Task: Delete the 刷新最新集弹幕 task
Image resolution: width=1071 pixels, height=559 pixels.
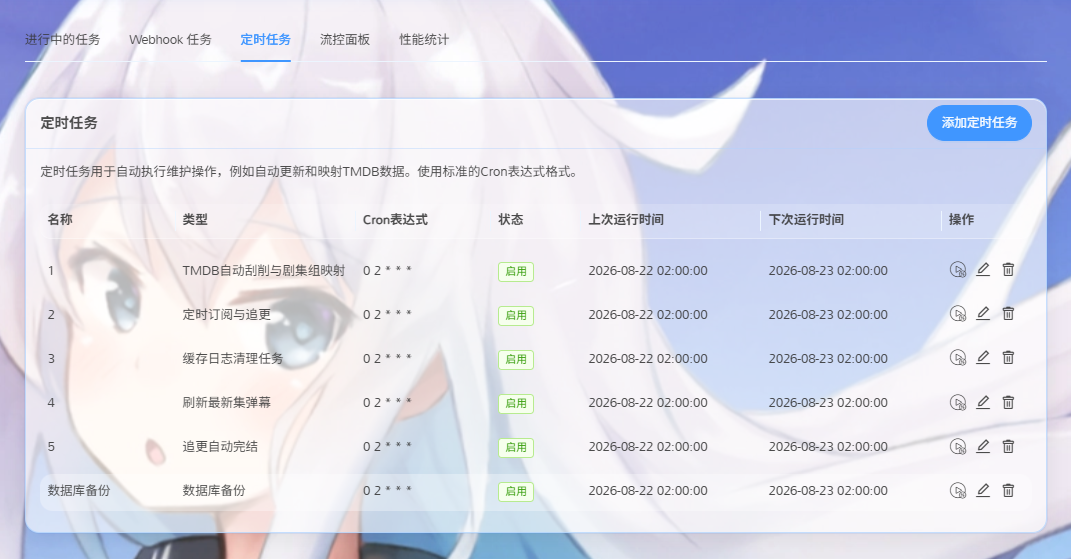Action: pos(1008,403)
